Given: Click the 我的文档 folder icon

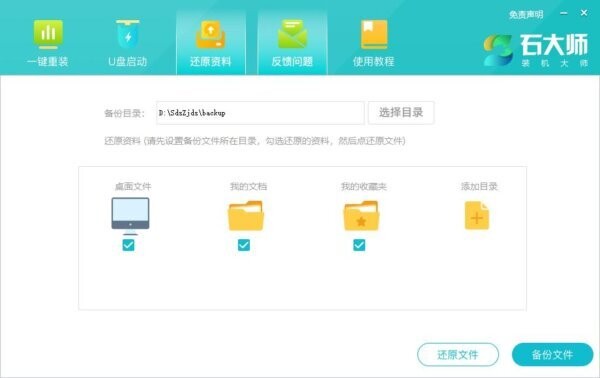Looking at the screenshot, I should coord(246,216).
